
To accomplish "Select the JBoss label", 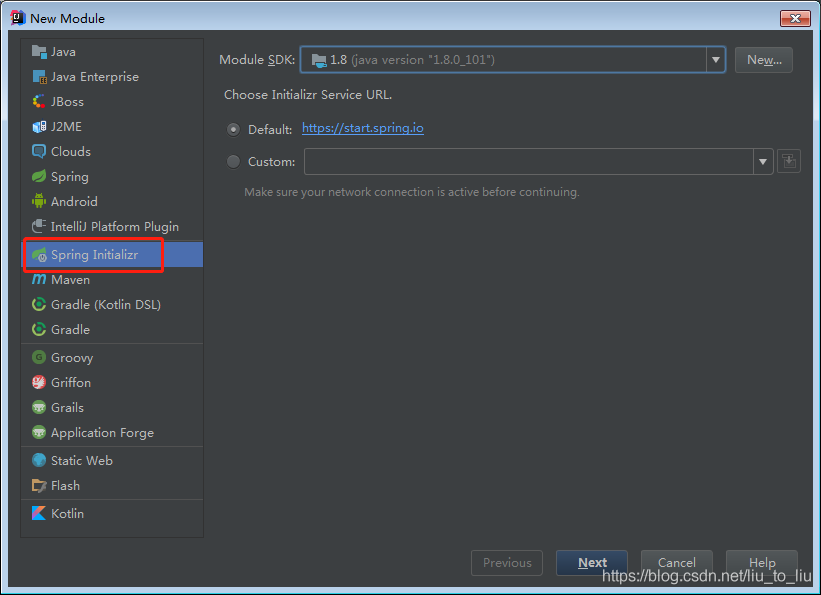I will (x=68, y=102).
